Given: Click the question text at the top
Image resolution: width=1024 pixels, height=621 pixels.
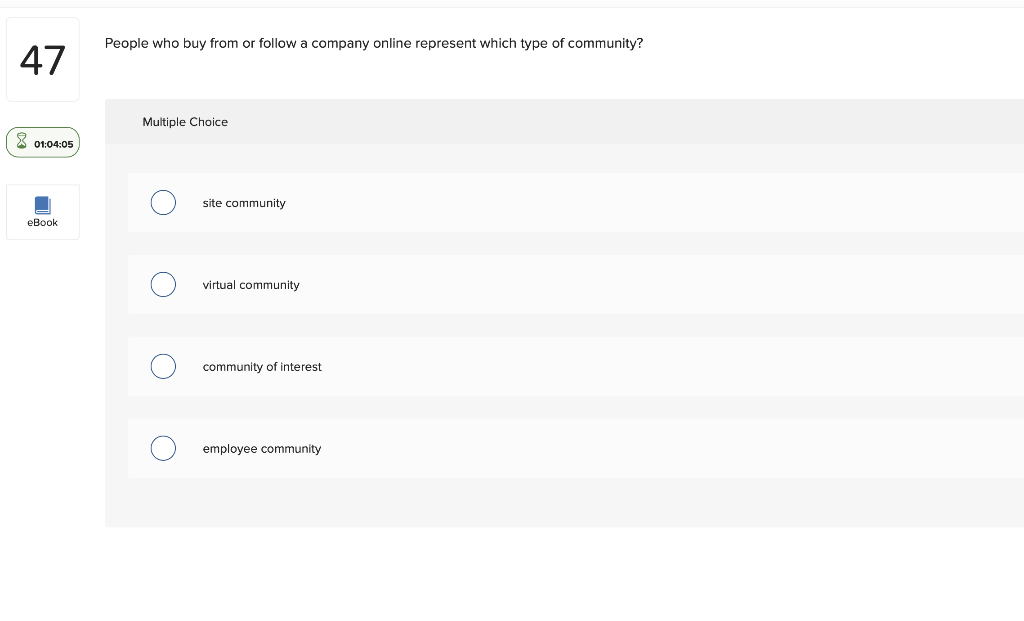Looking at the screenshot, I should click(x=374, y=43).
